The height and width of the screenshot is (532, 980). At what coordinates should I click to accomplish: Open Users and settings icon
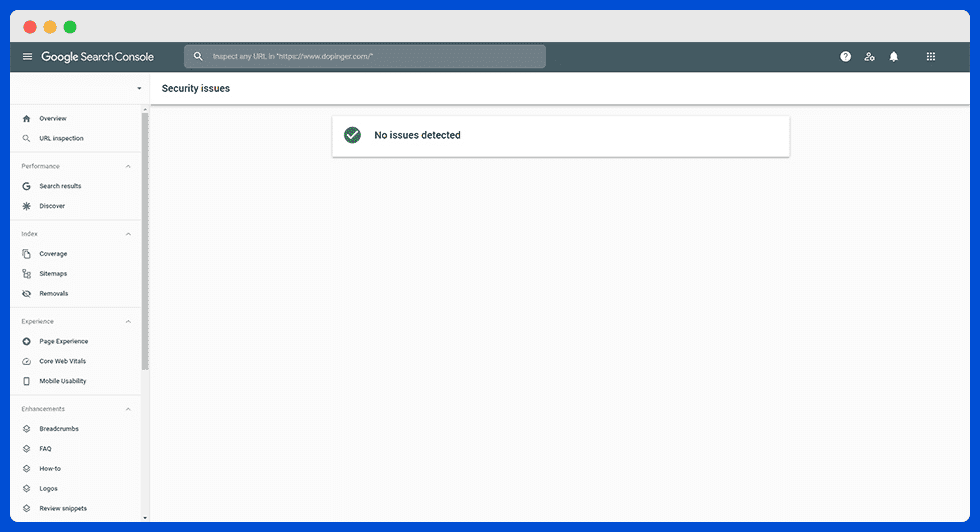(x=869, y=56)
